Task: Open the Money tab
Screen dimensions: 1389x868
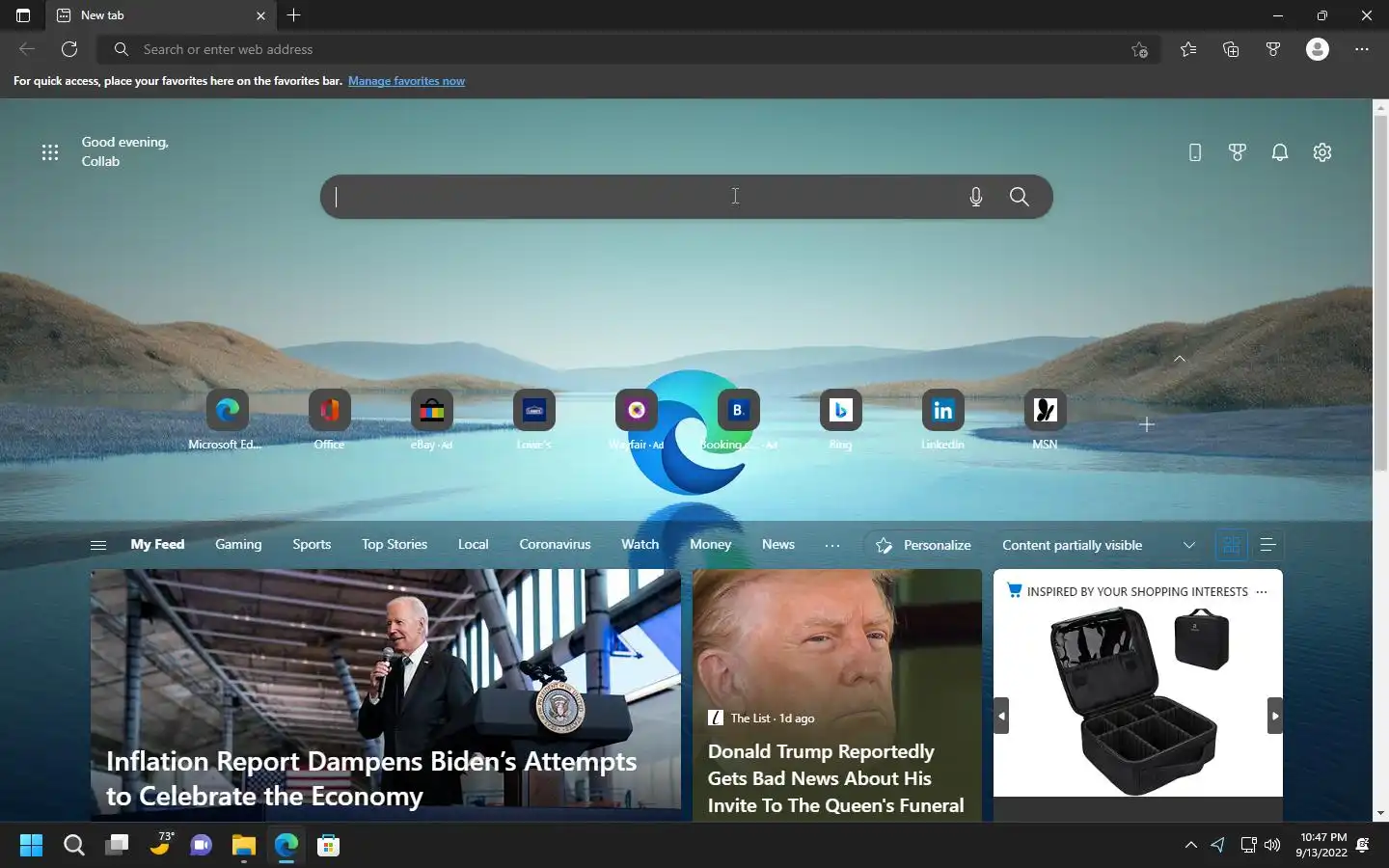Action: (x=710, y=544)
